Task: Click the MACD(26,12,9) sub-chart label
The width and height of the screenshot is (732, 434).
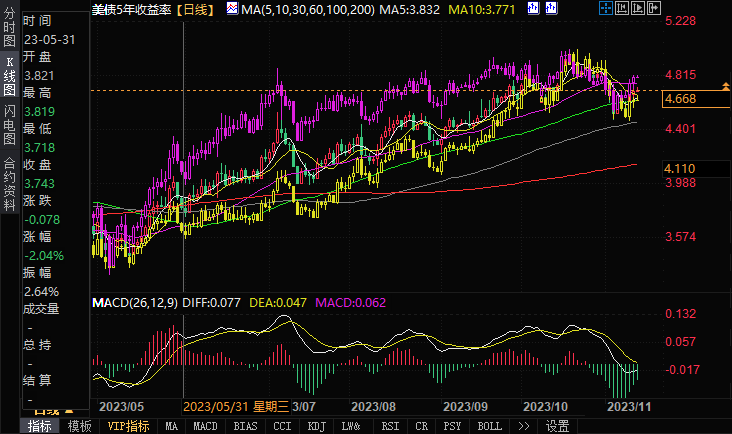Action: (x=133, y=301)
